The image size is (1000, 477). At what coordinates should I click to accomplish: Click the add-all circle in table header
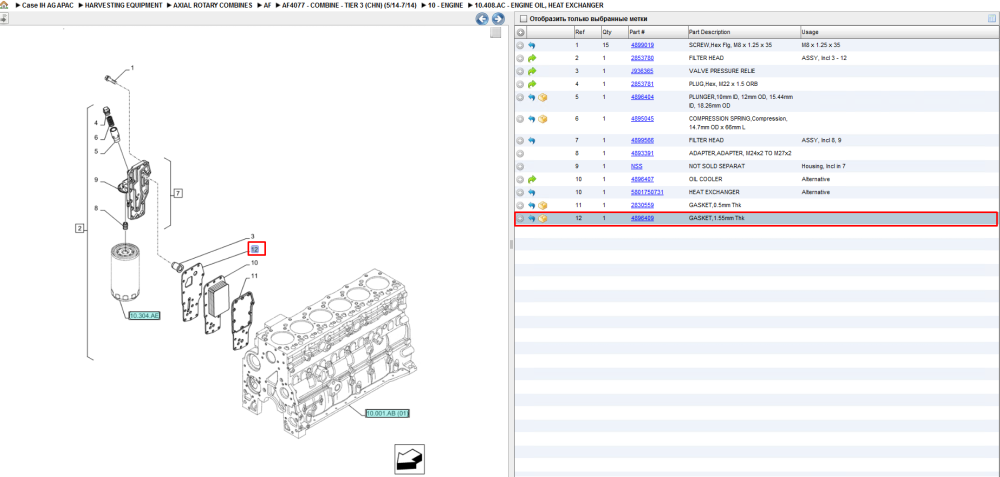tap(520, 32)
